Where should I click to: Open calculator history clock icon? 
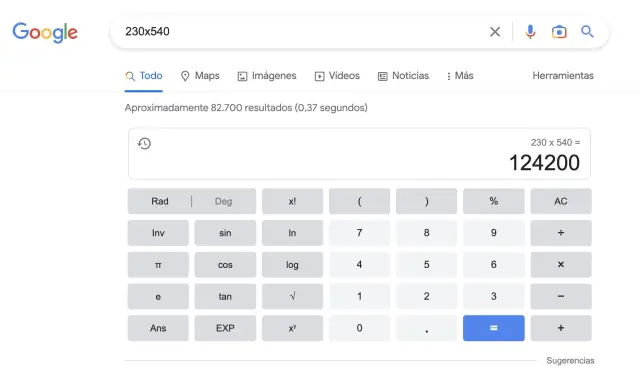coord(144,143)
